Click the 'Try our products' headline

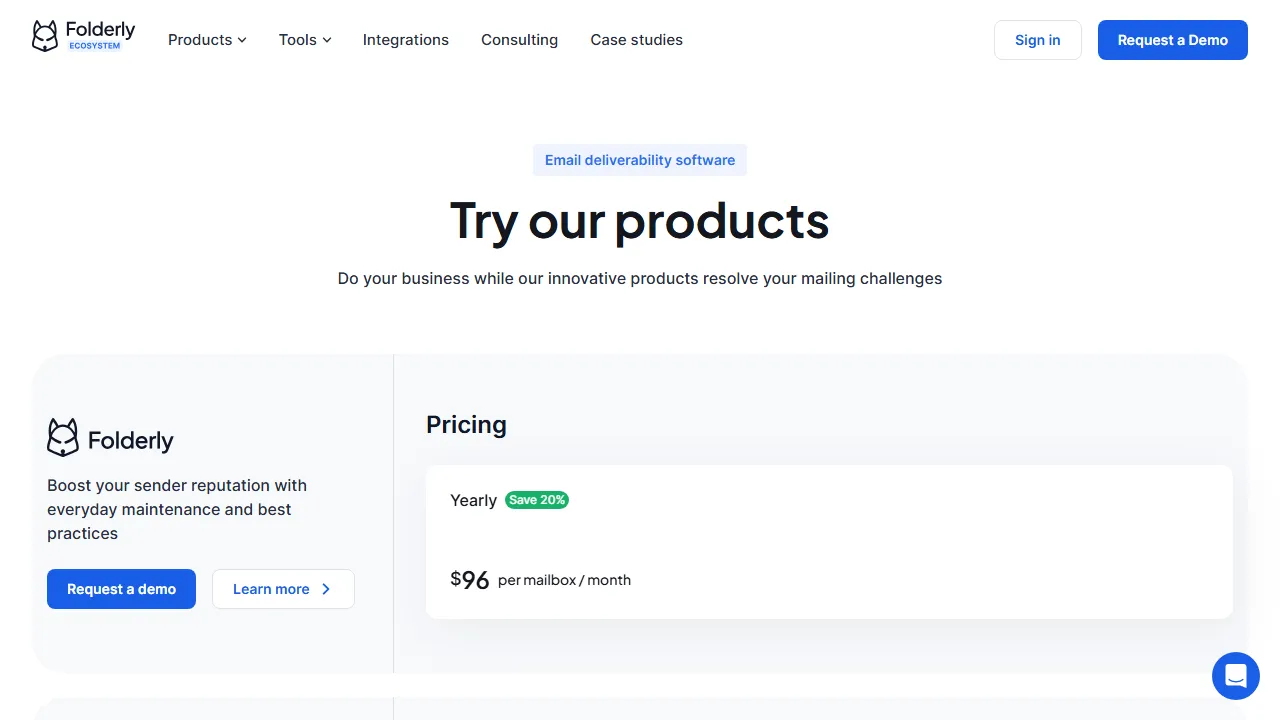click(640, 221)
